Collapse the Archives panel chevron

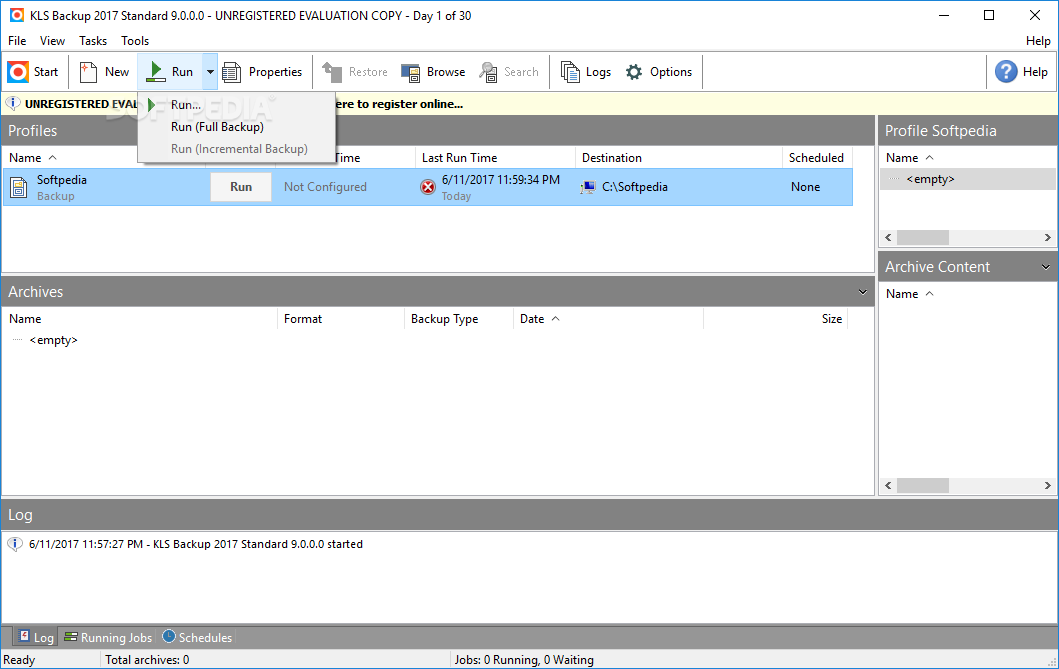[862, 292]
